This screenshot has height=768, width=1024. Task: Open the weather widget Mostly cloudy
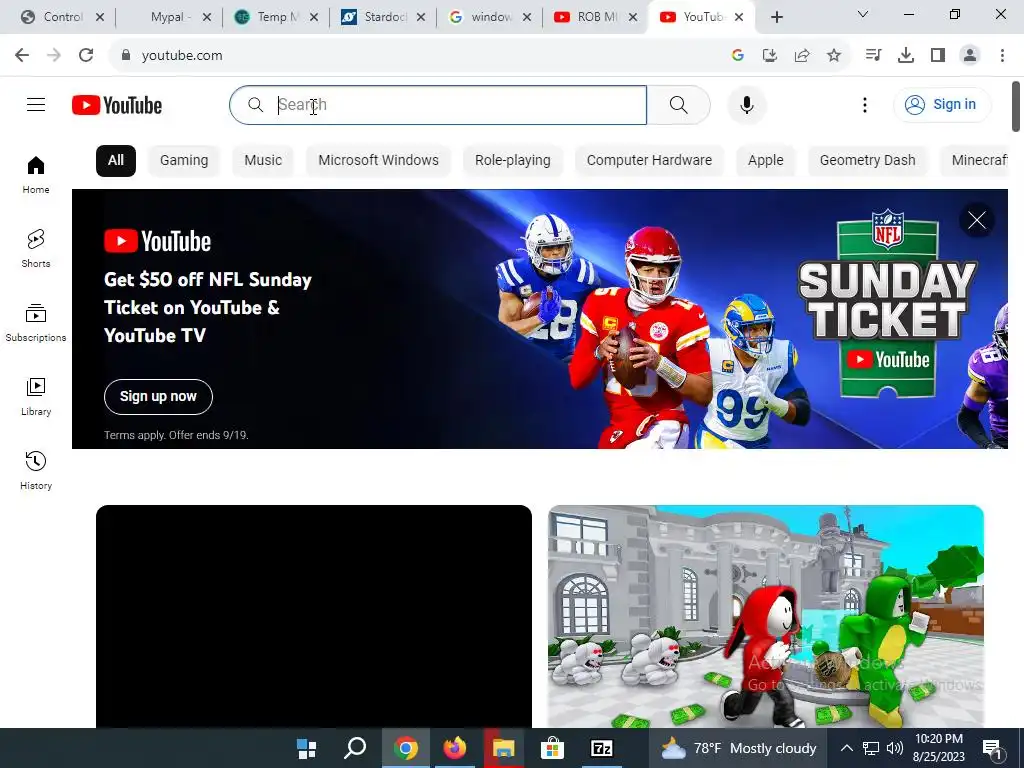738,748
